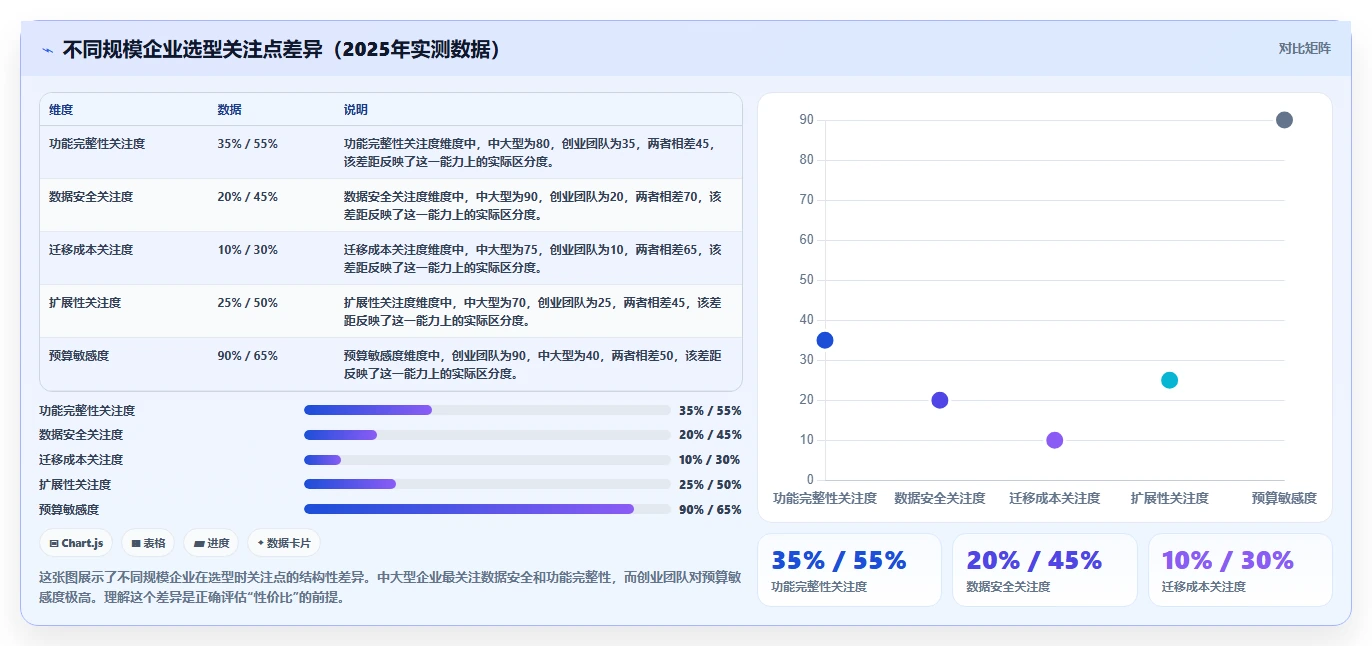Click the 预算敏感度 progress bar
The width and height of the screenshot is (1372, 646).
click(487, 509)
